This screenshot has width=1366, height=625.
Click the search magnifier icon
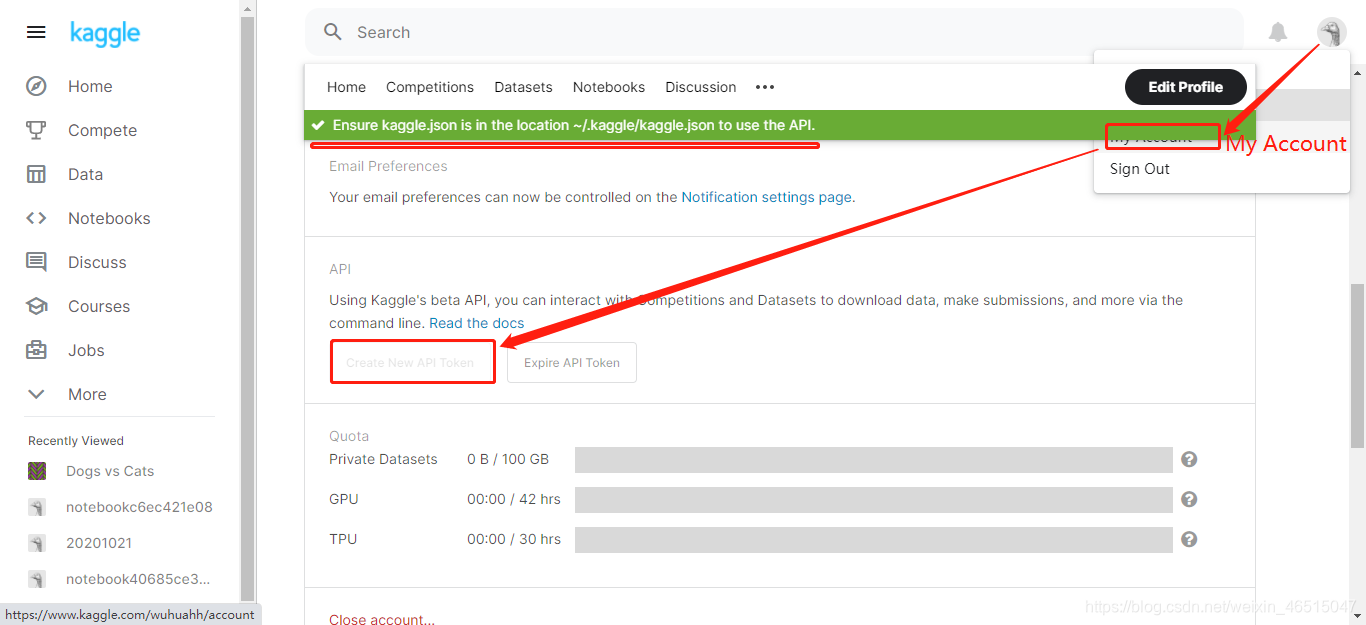[333, 32]
